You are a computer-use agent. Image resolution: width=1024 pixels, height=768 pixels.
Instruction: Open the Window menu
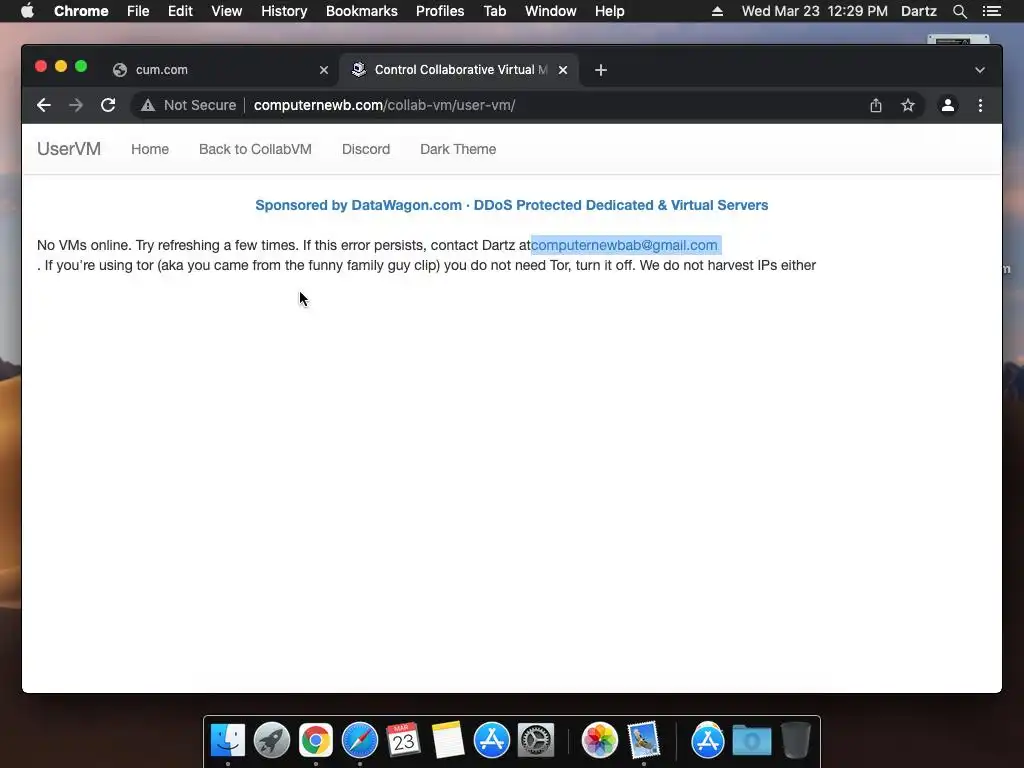coord(551,11)
